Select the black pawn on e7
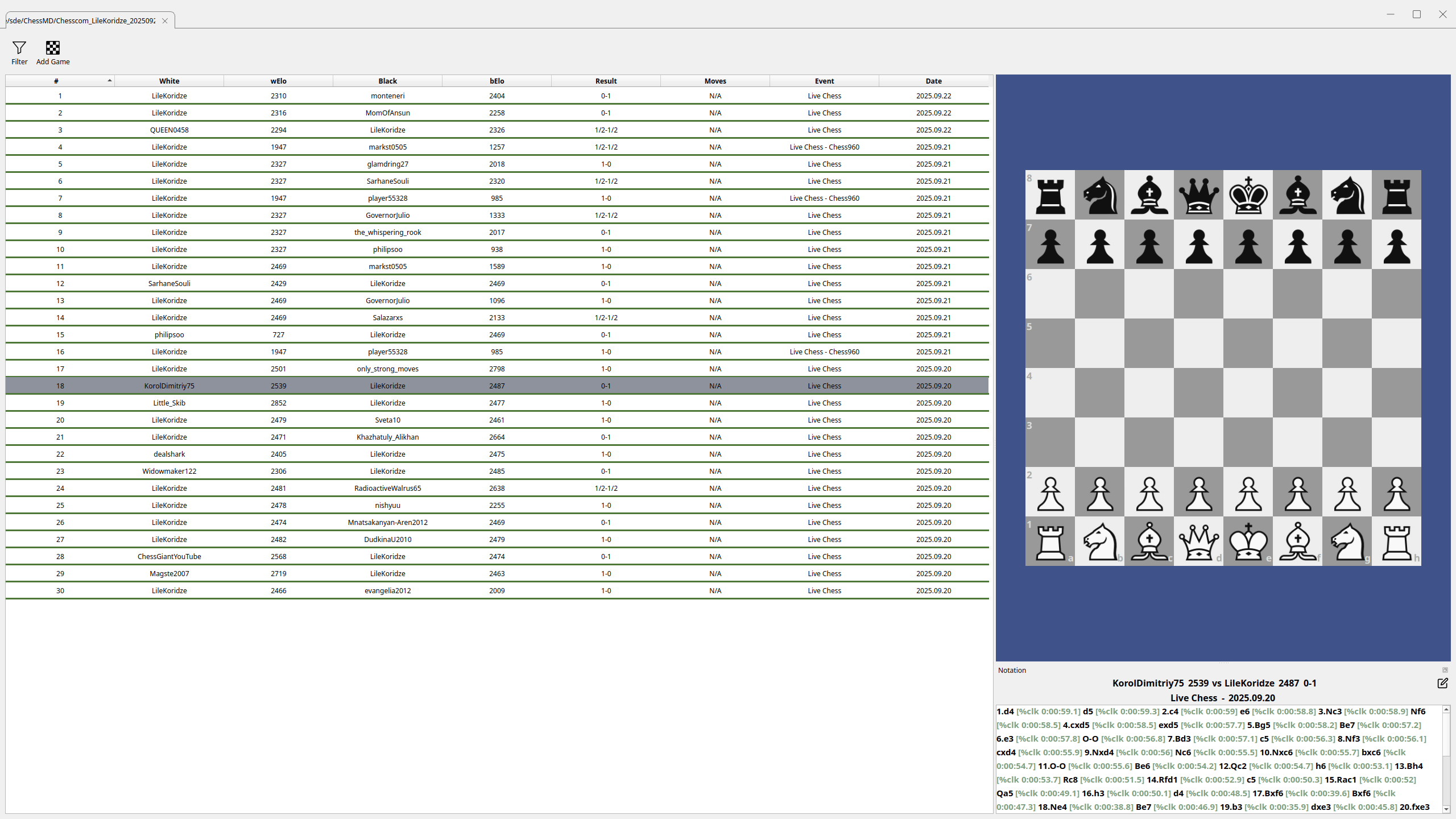 (x=1248, y=244)
